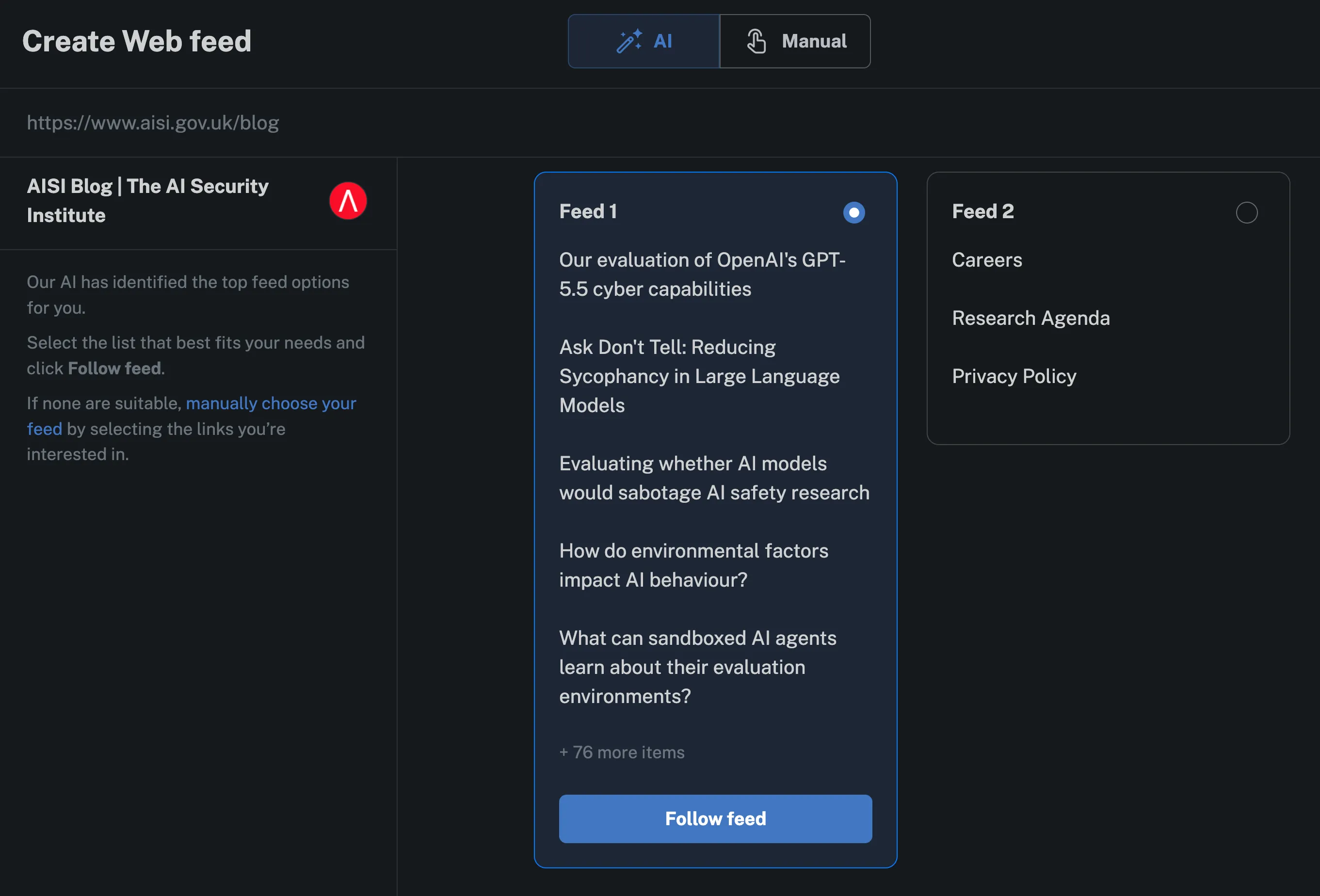The height and width of the screenshot is (896, 1320).
Task: Click the sabotage AI safety research article
Action: tap(714, 478)
